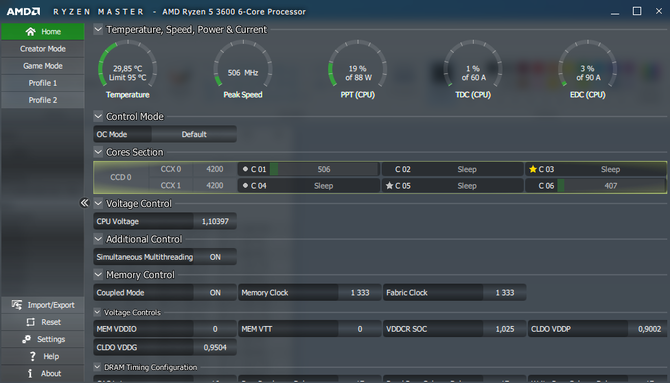This screenshot has height=383, width=670.
Task: Select core C 06 cell
Action: [596, 186]
